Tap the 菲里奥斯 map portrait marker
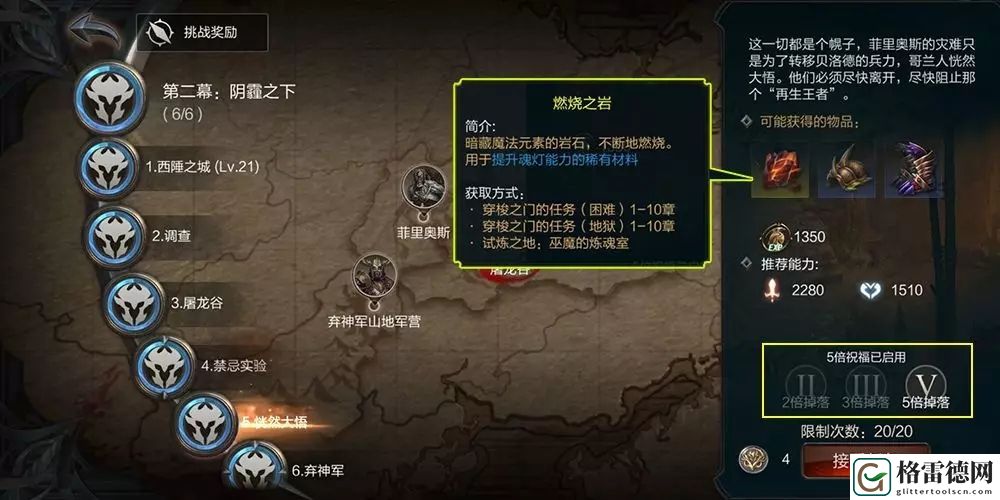The width and height of the screenshot is (1000, 500). click(423, 186)
